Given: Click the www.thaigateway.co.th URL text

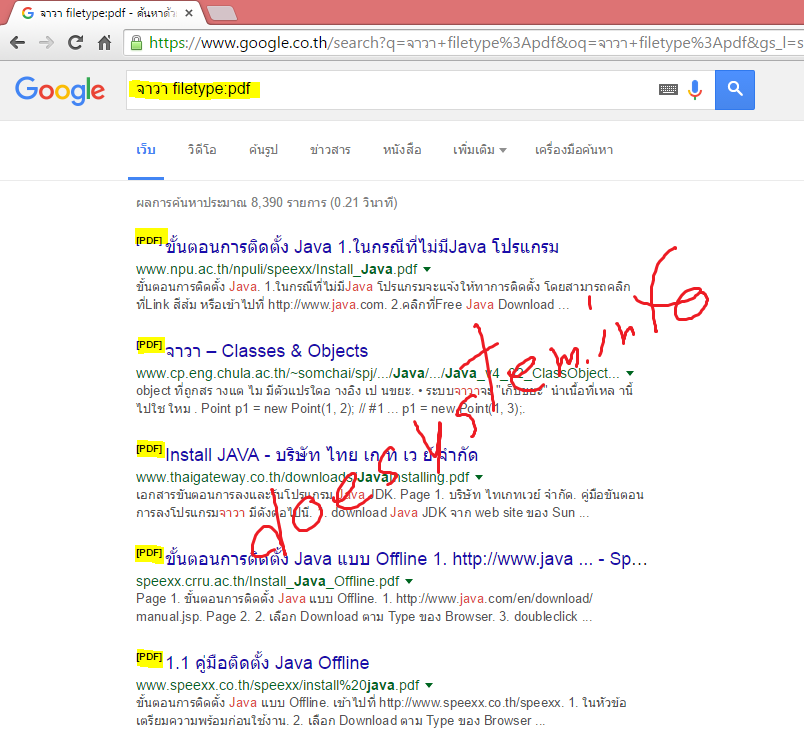Looking at the screenshot, I should 303,478.
